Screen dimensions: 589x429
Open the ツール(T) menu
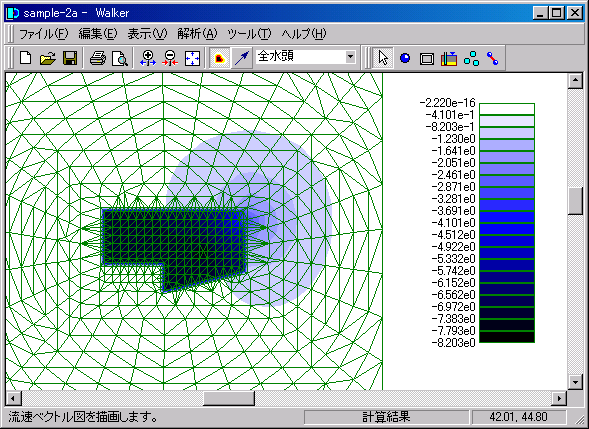pos(249,34)
